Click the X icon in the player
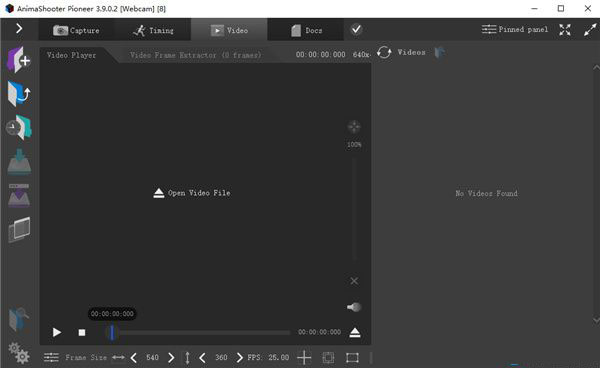600x368 pixels. (354, 281)
